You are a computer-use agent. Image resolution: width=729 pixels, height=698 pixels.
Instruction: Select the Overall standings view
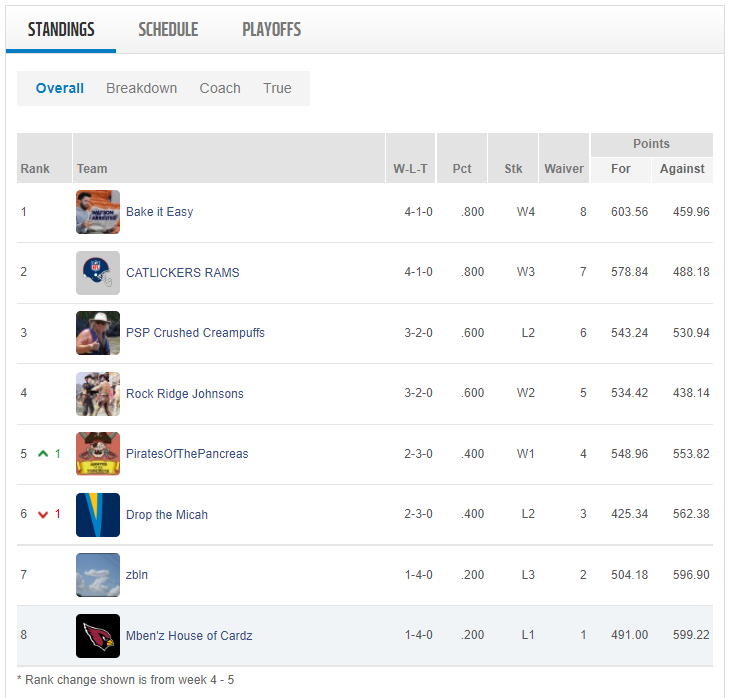(60, 88)
